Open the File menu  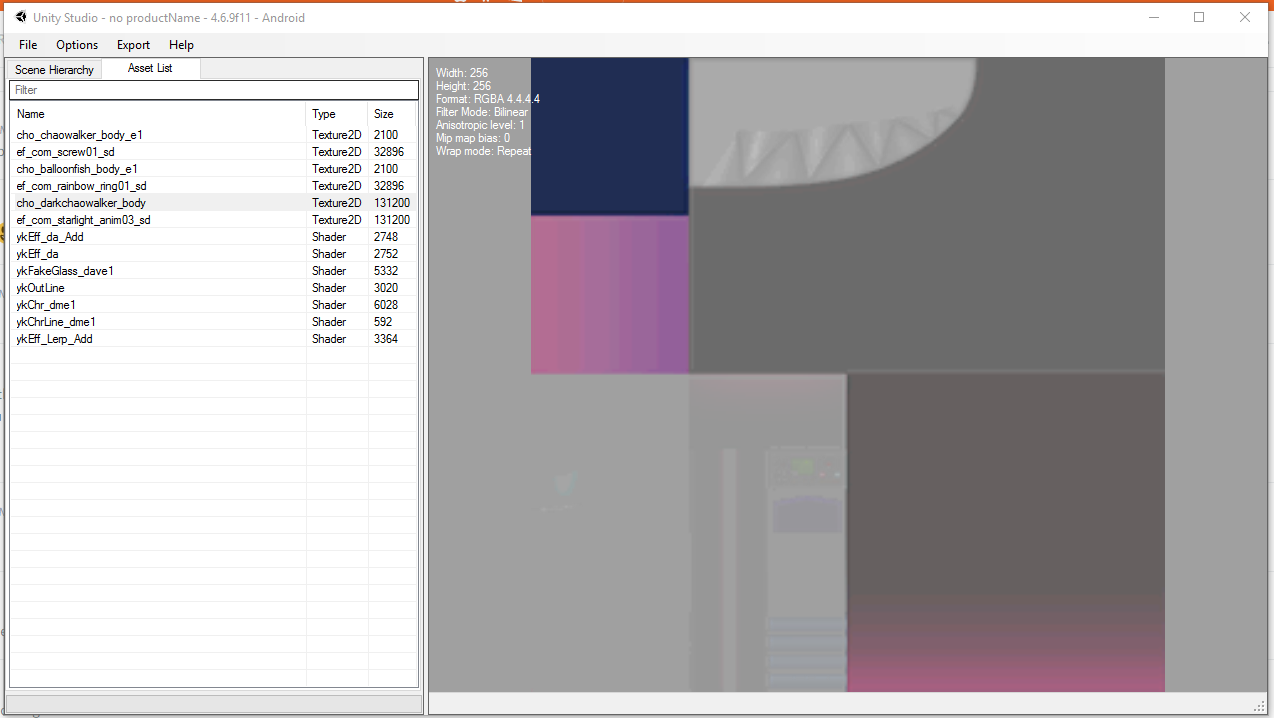[28, 45]
